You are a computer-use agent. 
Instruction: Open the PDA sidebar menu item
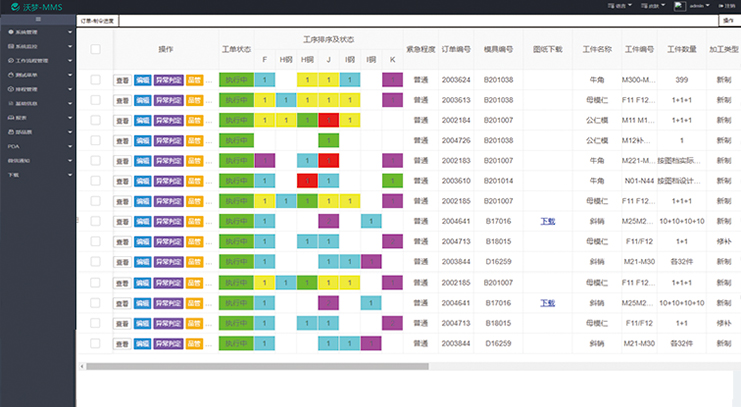(14, 146)
